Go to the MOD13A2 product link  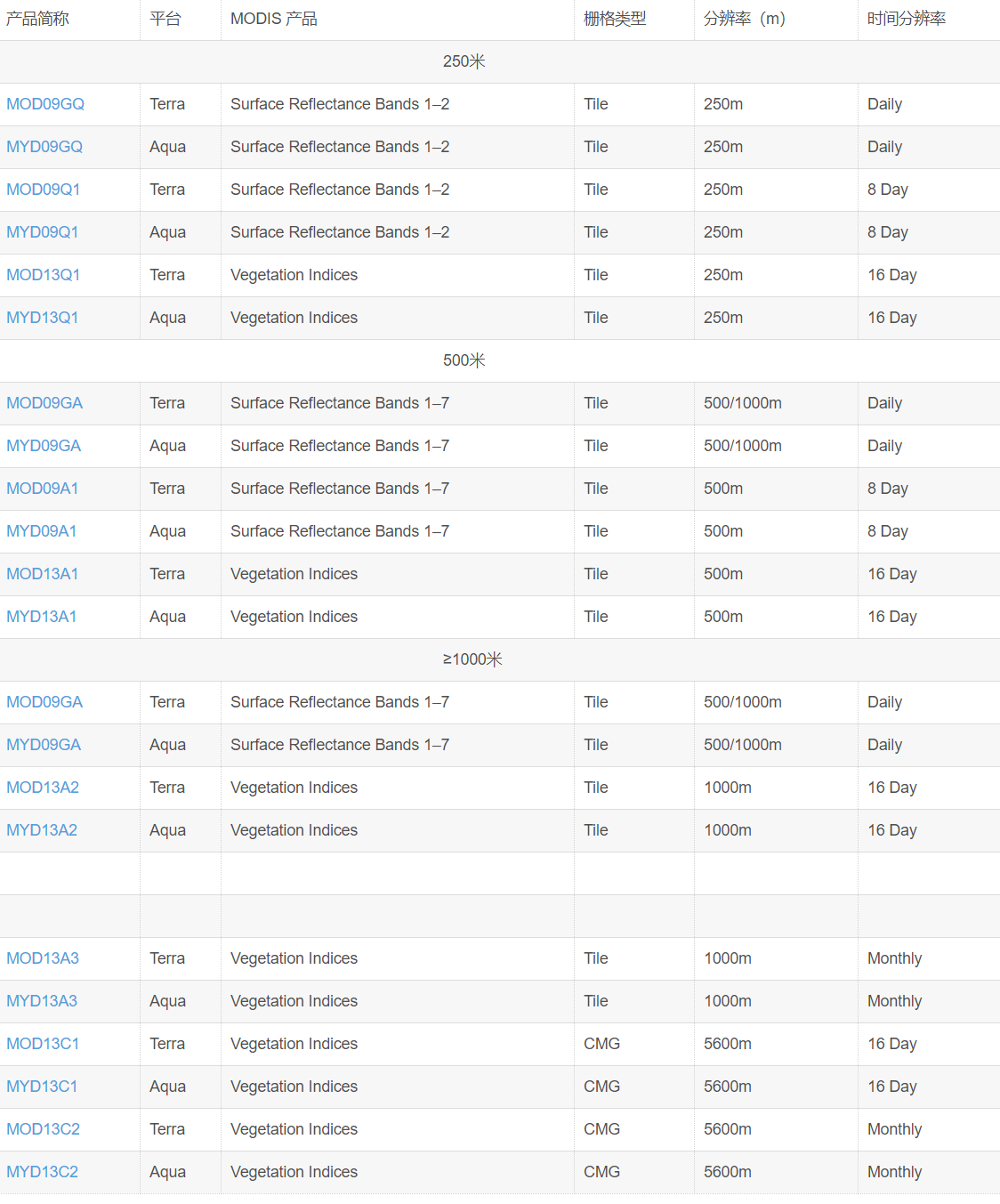click(x=43, y=788)
